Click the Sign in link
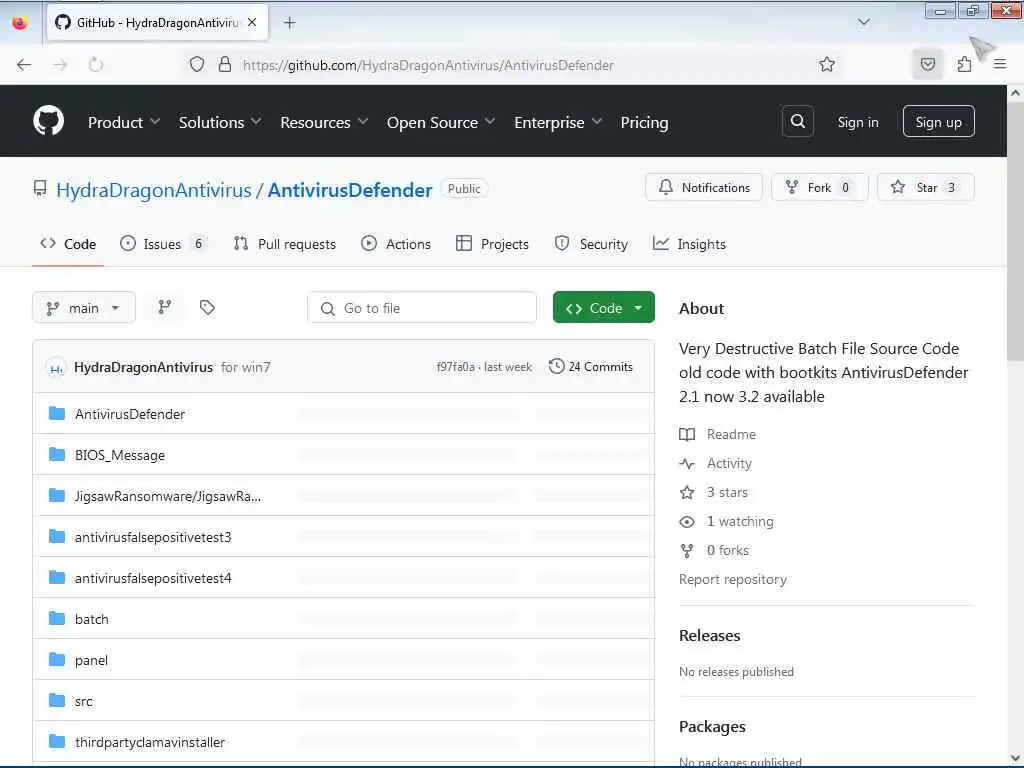 (x=857, y=122)
